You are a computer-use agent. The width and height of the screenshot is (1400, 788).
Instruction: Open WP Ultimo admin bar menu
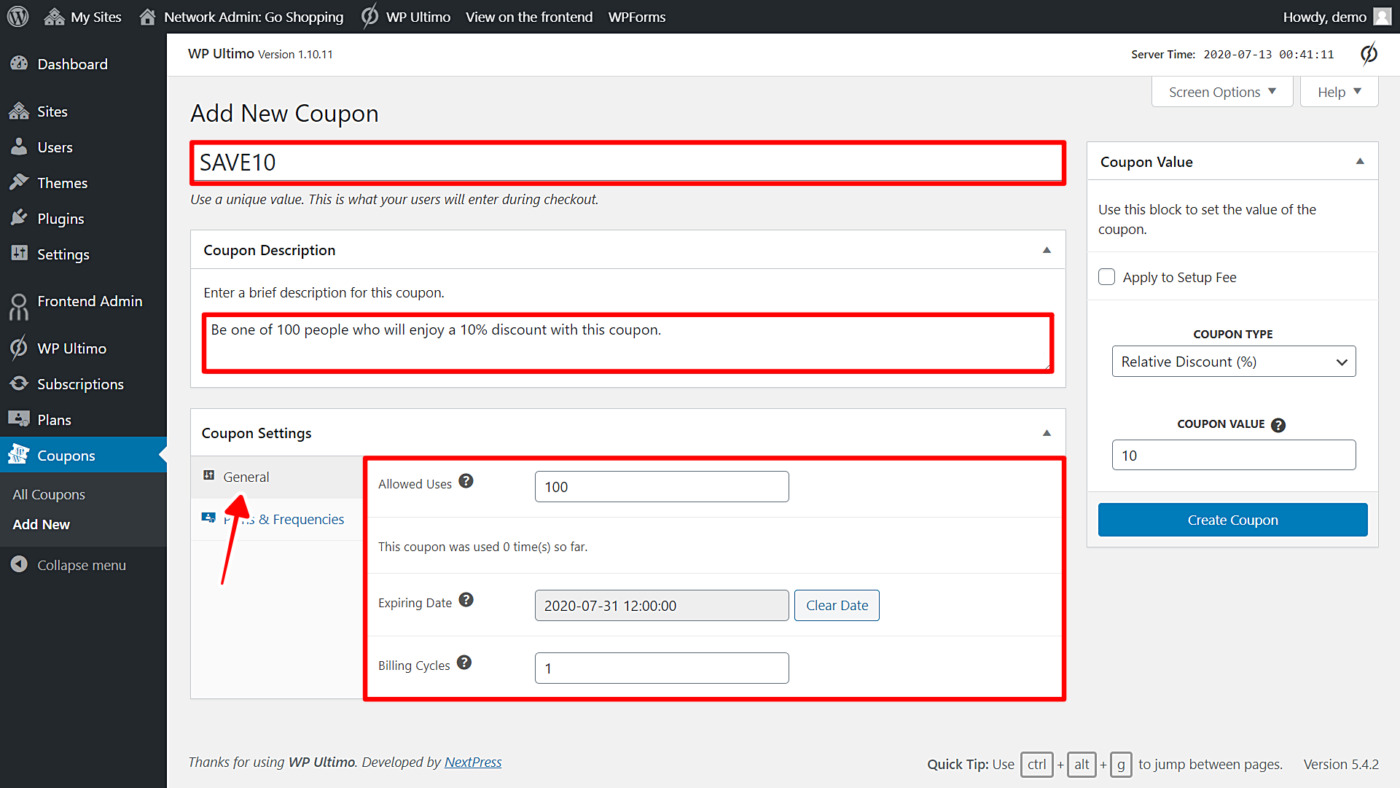click(405, 17)
